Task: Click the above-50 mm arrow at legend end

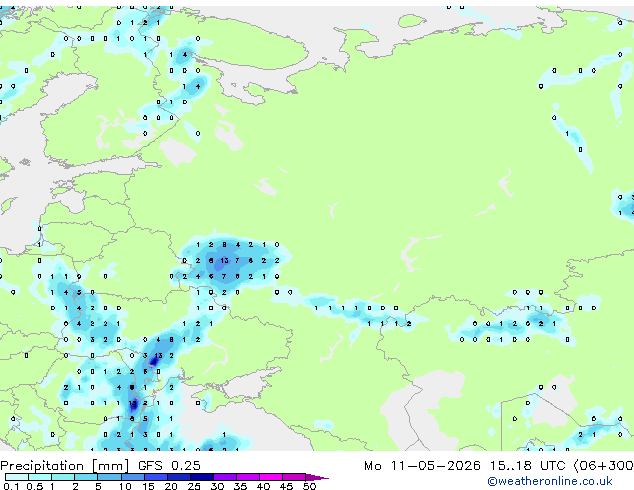Action: 317,477
